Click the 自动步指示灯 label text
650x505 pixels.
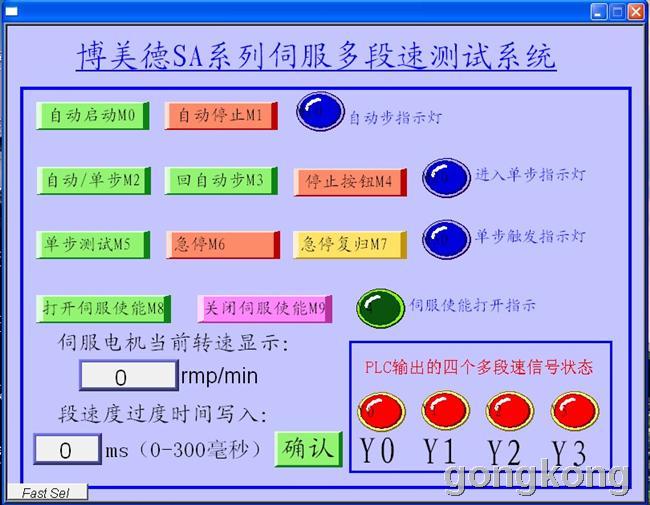(395, 118)
